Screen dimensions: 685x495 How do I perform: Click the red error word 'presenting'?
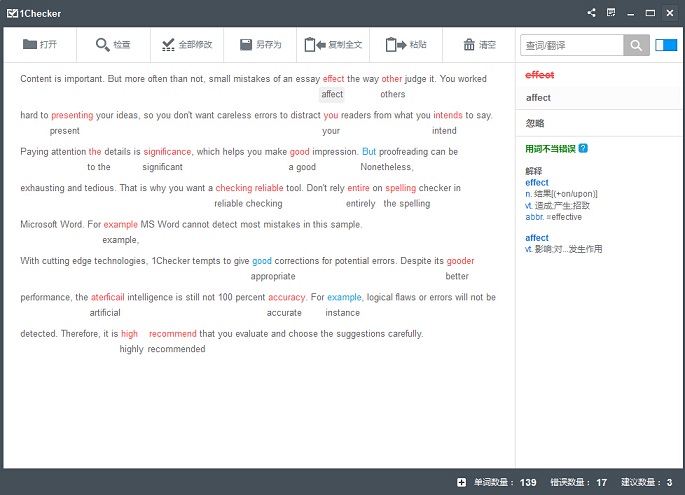[72, 115]
